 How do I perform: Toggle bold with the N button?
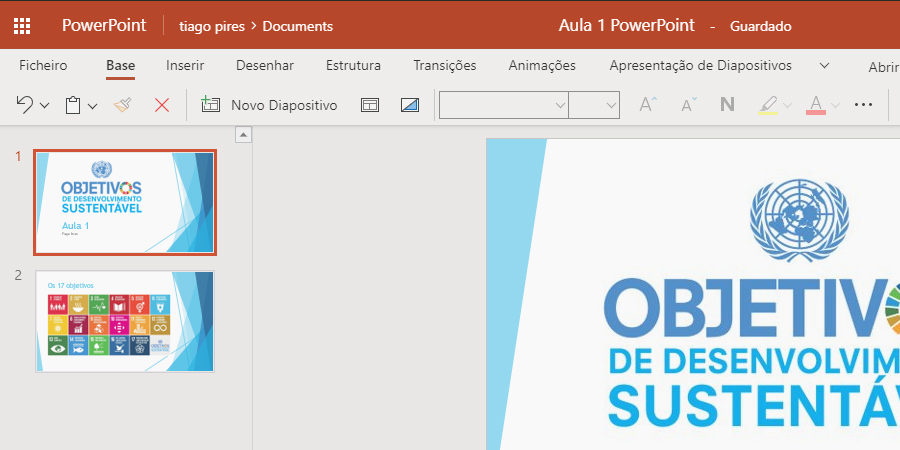(x=727, y=104)
